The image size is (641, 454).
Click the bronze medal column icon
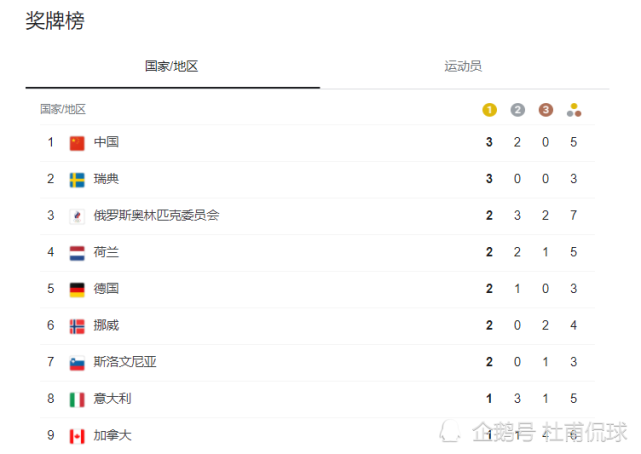[545, 110]
